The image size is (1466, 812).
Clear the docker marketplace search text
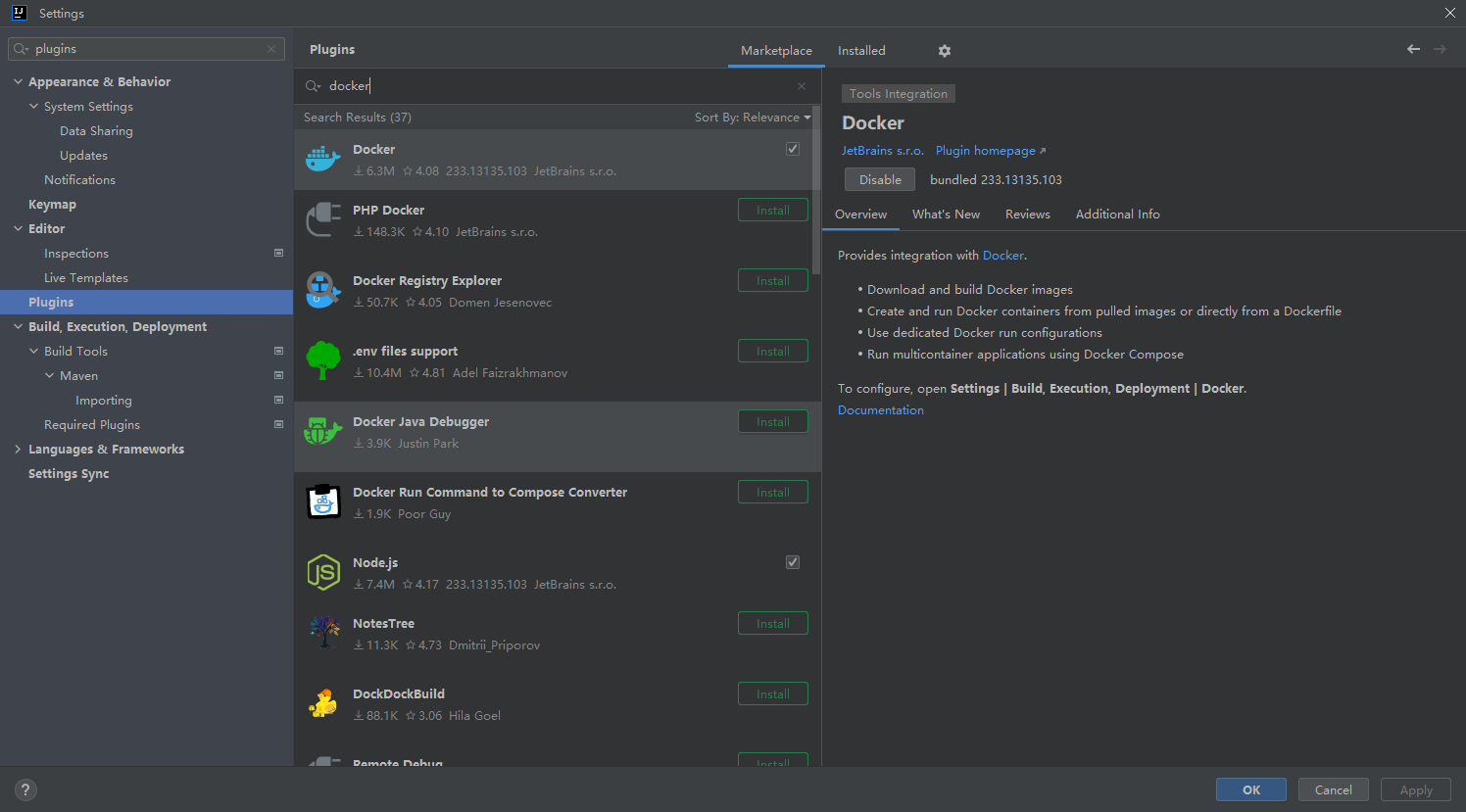pos(802,86)
